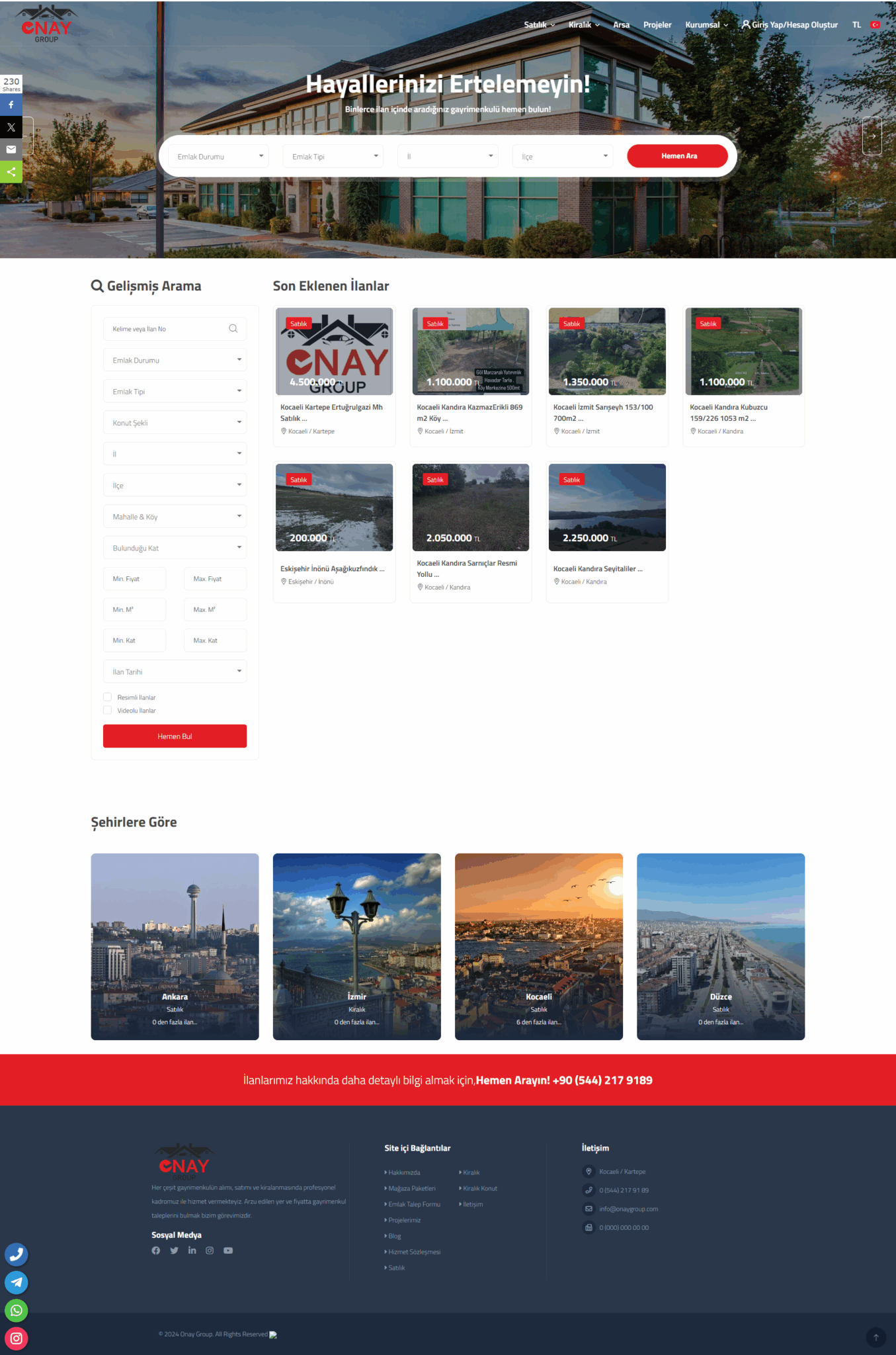
Task: Click the footer phone icon beside 0 (544) 217 91 89
Action: (x=589, y=1190)
